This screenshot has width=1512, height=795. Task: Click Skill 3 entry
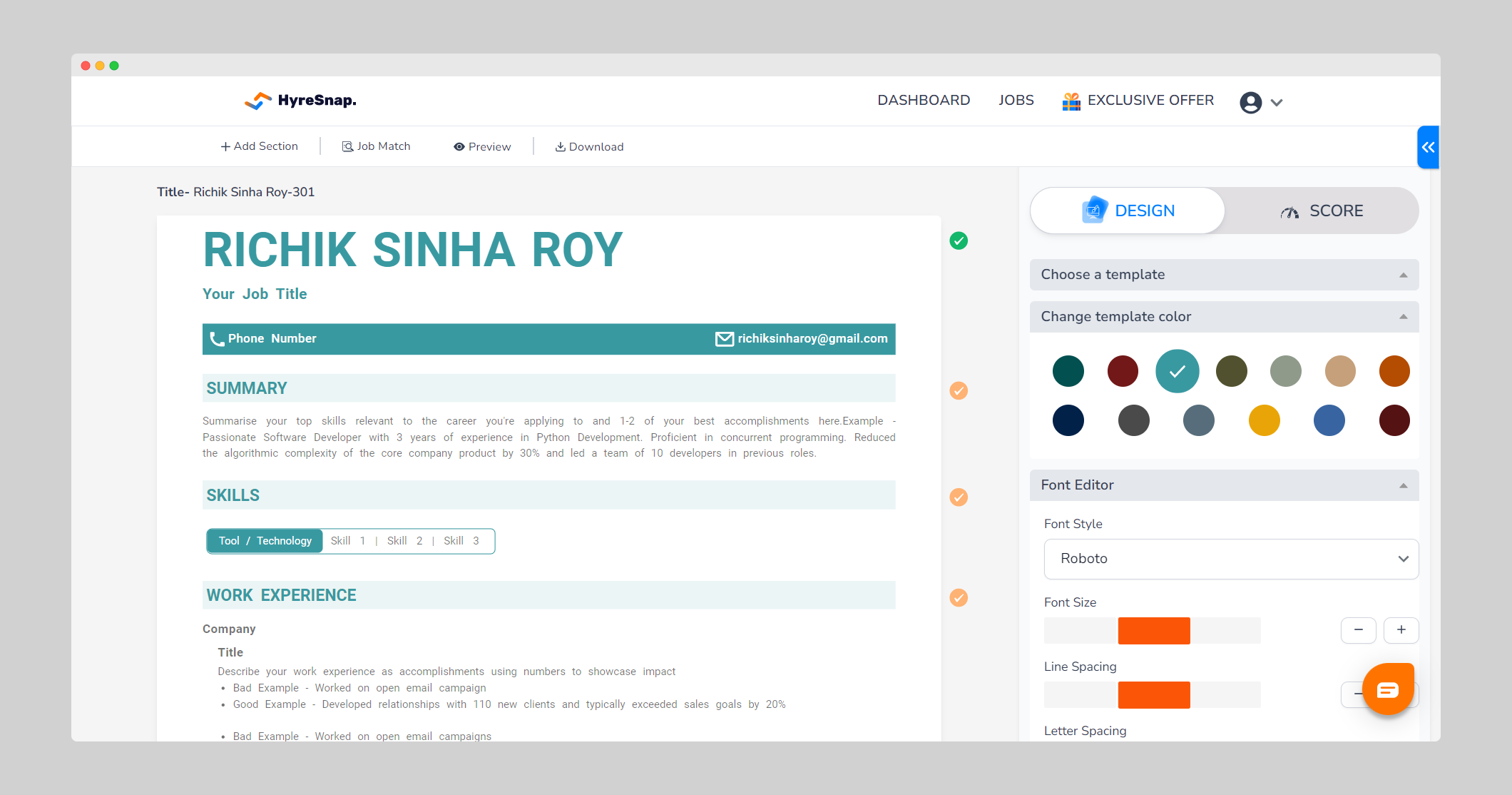point(461,541)
